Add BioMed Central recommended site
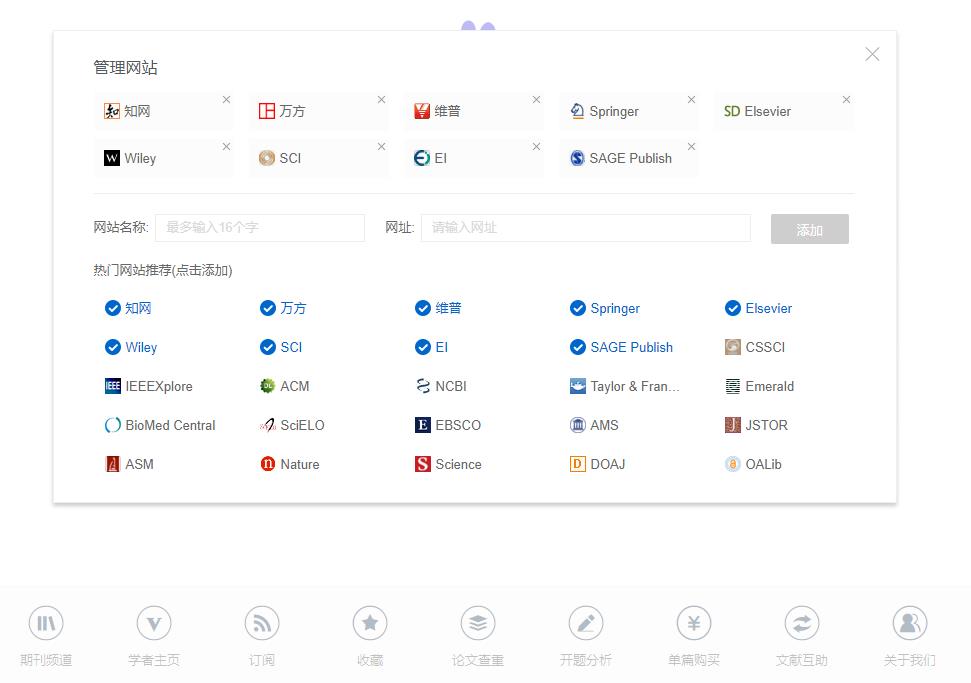Viewport: 971px width, 683px height. click(160, 425)
